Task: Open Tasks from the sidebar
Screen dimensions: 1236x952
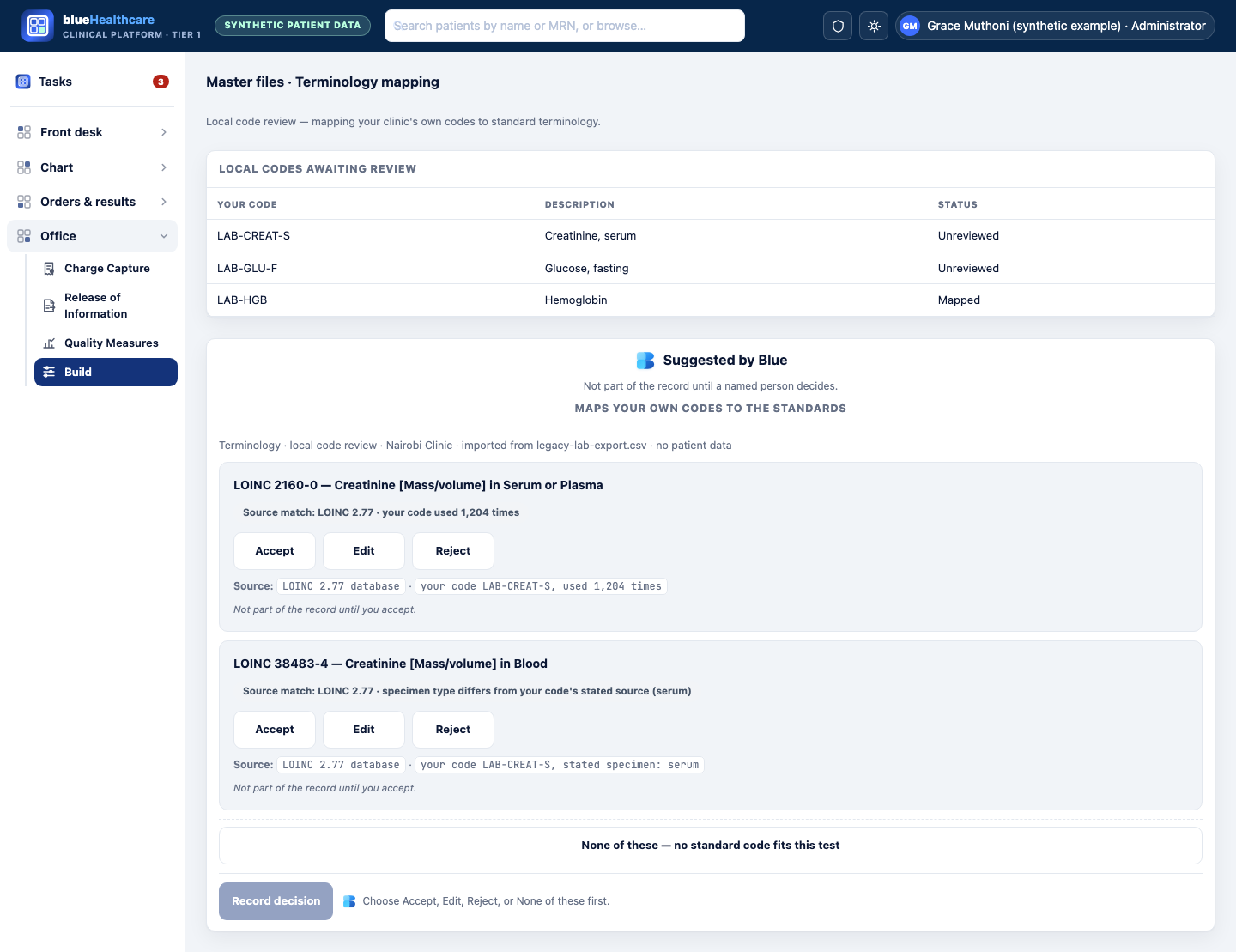Action: click(x=92, y=82)
